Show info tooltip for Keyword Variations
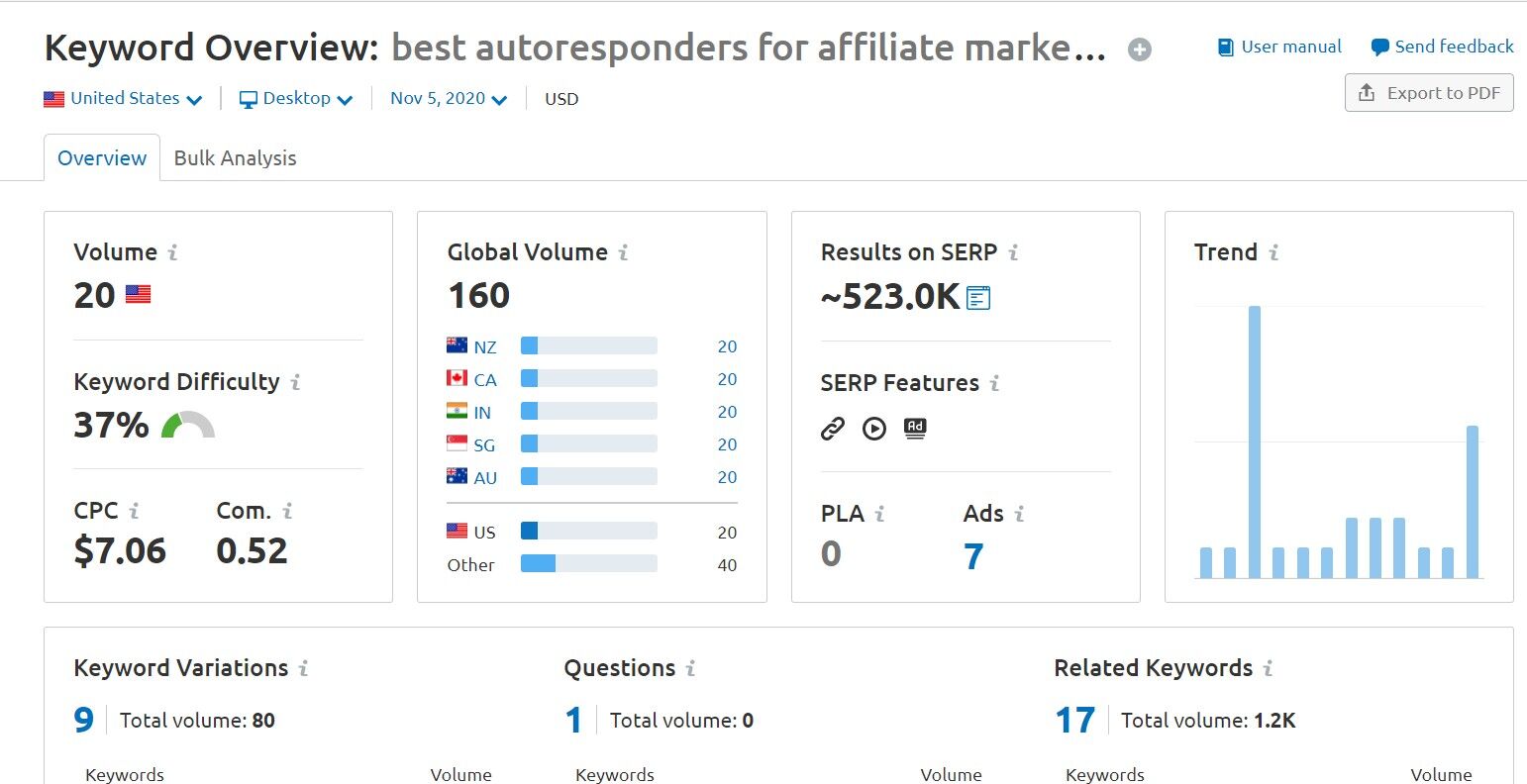Viewport: 1527px width, 784px height. click(303, 669)
